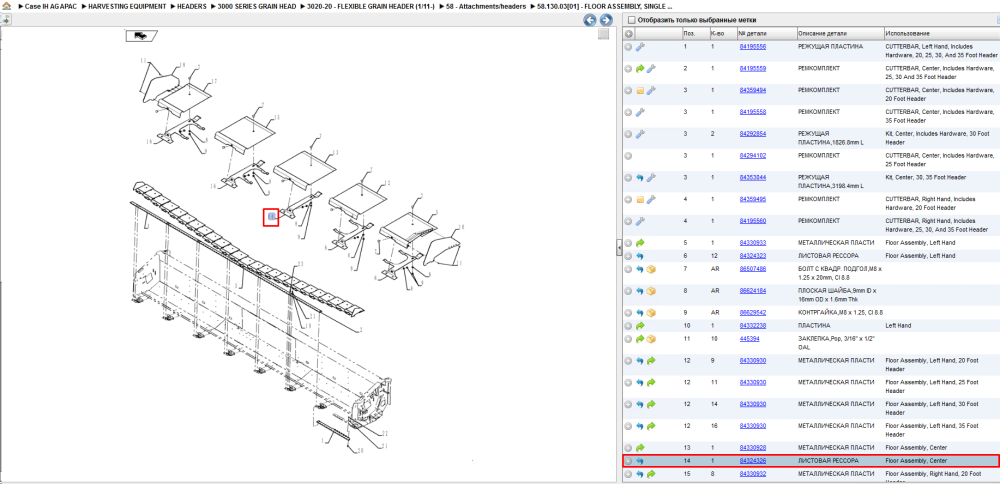Click the highlighted callout marker on the diagram
Viewport: 1000px width, 484px height.
click(x=271, y=217)
